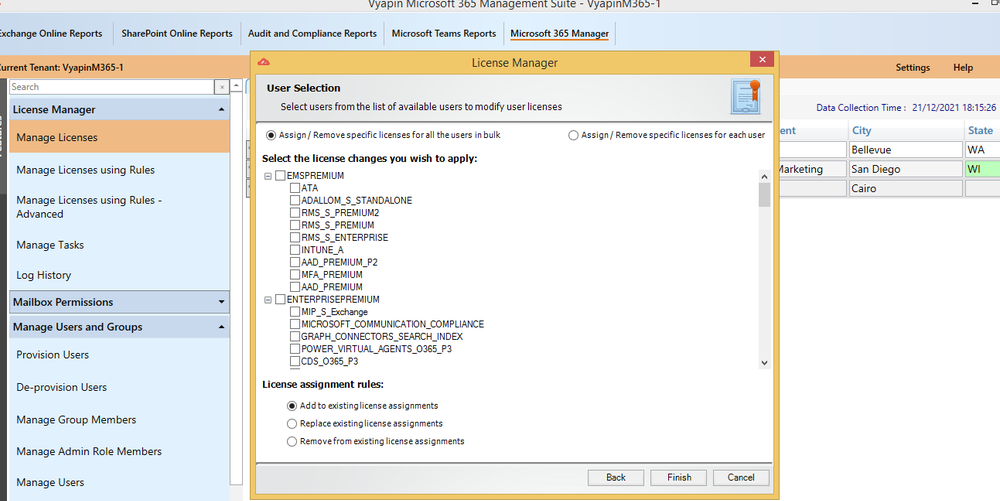This screenshot has width=1000, height=501.
Task: Check the RMS_S_PREMIUM2 checkbox
Action: click(295, 213)
